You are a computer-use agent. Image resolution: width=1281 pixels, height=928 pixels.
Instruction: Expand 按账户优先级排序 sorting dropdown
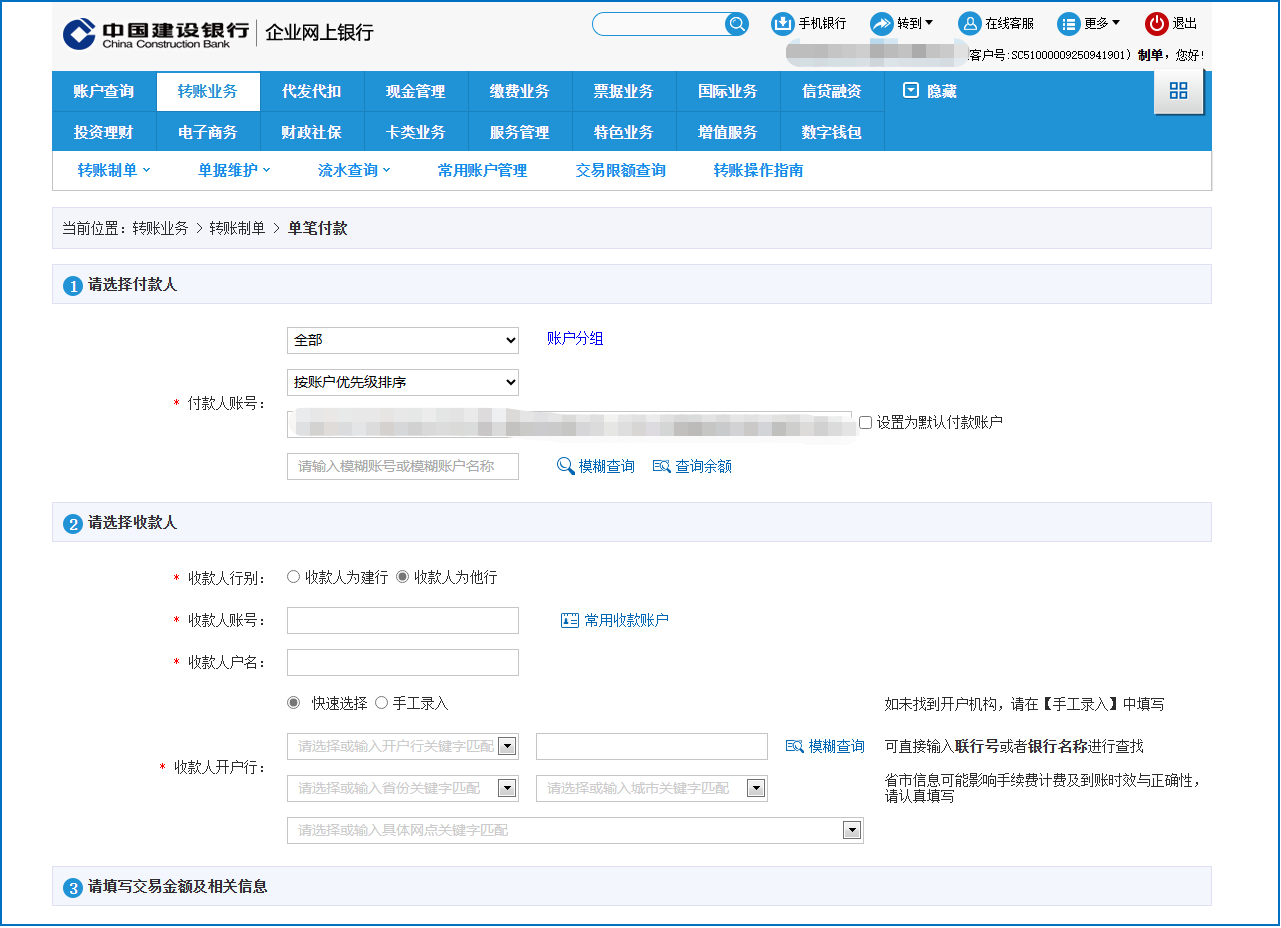402,382
